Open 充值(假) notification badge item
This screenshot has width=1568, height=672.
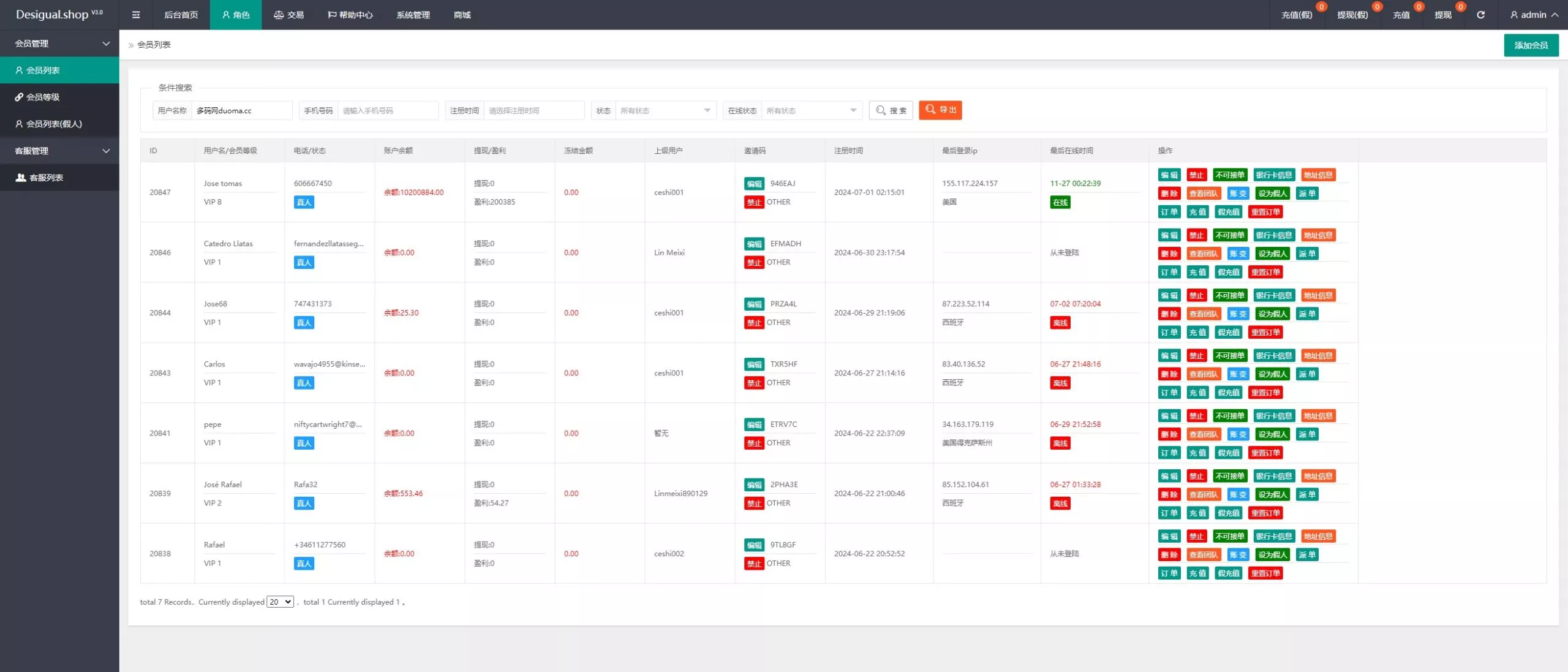pos(1297,15)
